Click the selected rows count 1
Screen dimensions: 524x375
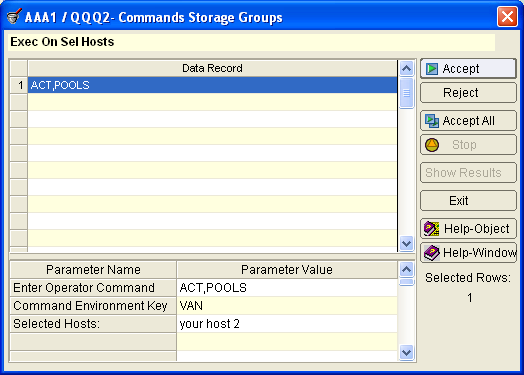[x=470, y=297]
